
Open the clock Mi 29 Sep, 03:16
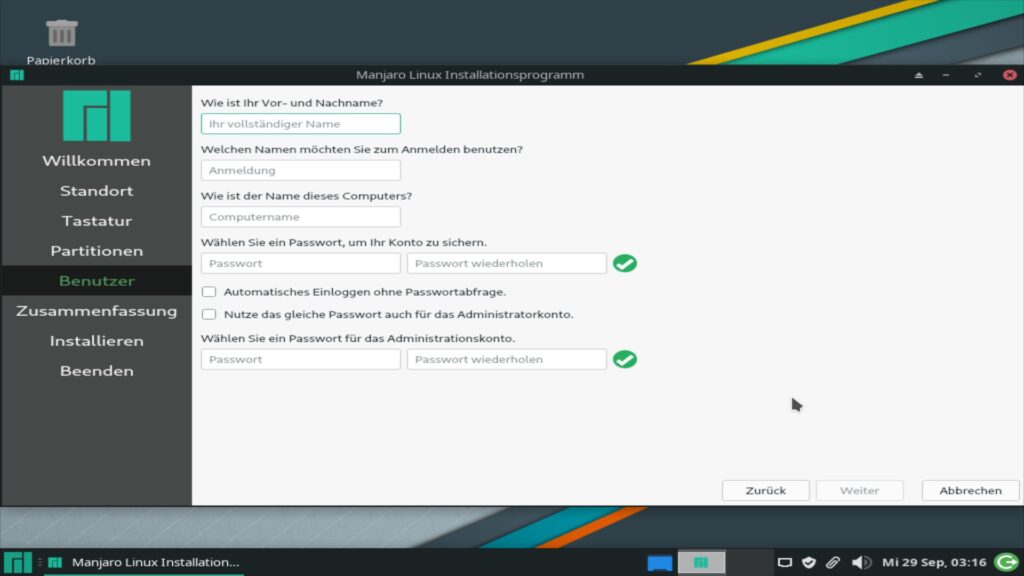click(x=934, y=562)
